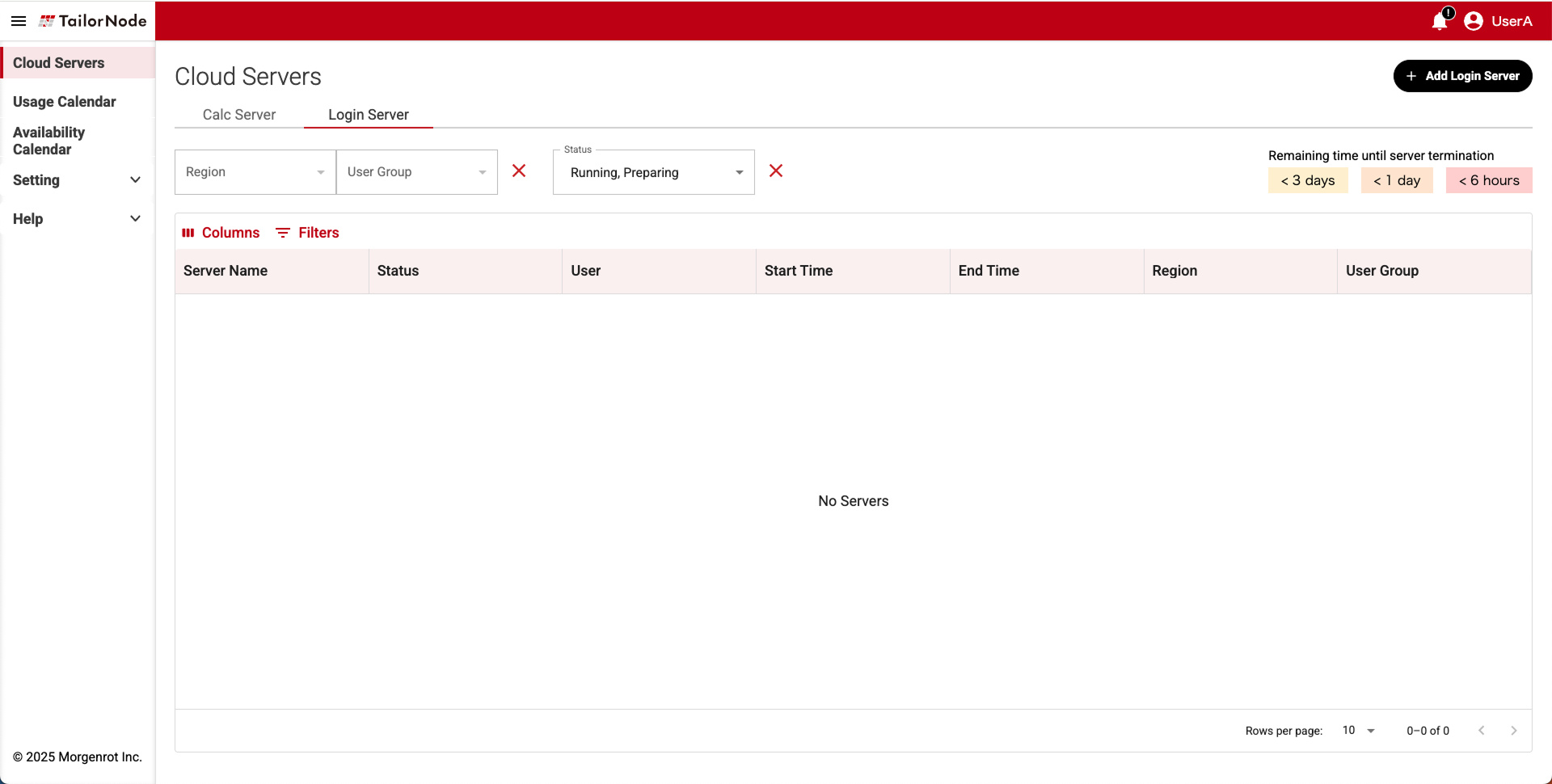This screenshot has width=1552, height=784.
Task: Open the Columns chooser
Action: 221,233
